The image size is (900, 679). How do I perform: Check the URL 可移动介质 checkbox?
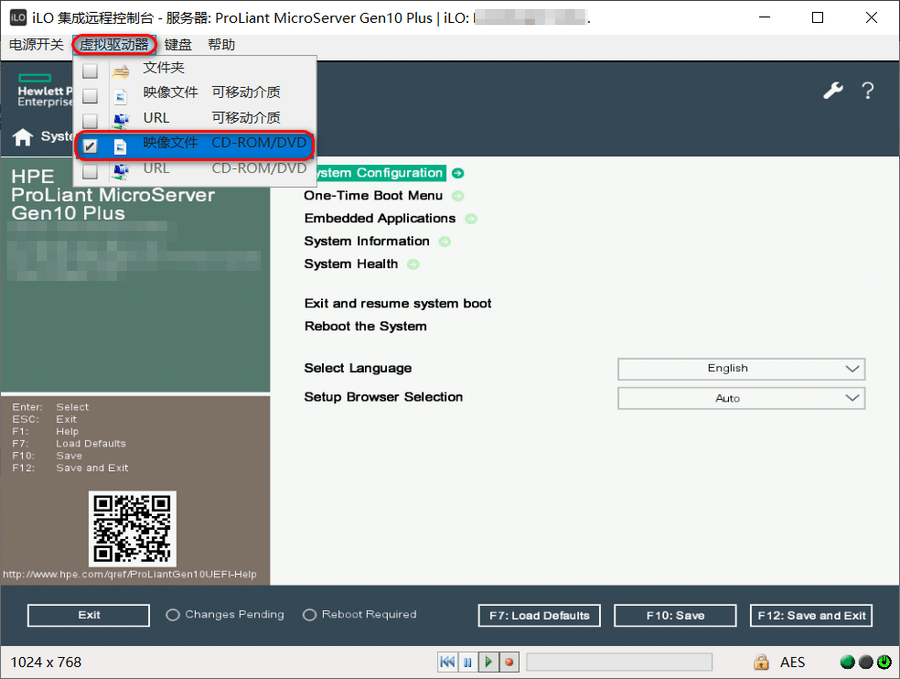(90, 121)
